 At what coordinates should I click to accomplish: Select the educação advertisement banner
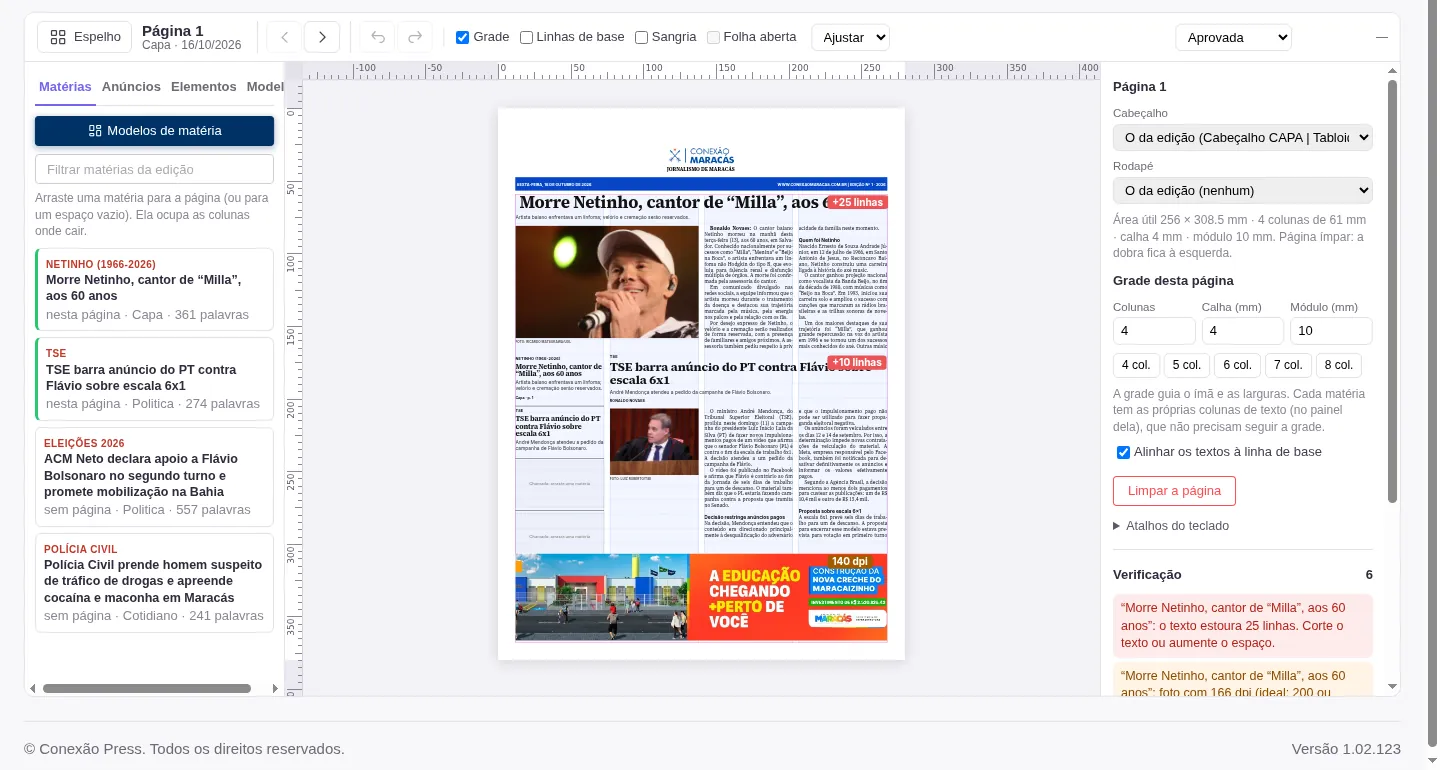pyautogui.click(x=701, y=597)
